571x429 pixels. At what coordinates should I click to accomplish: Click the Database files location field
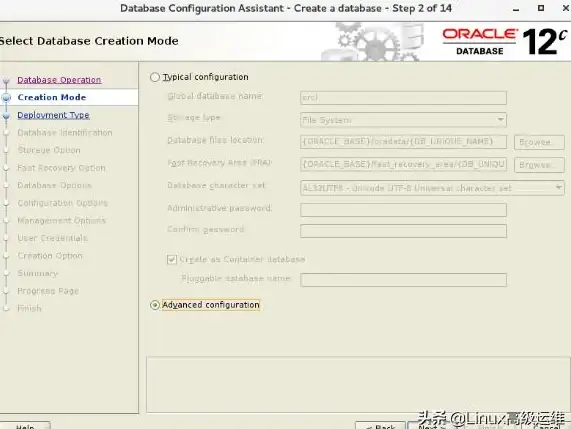pyautogui.click(x=403, y=142)
